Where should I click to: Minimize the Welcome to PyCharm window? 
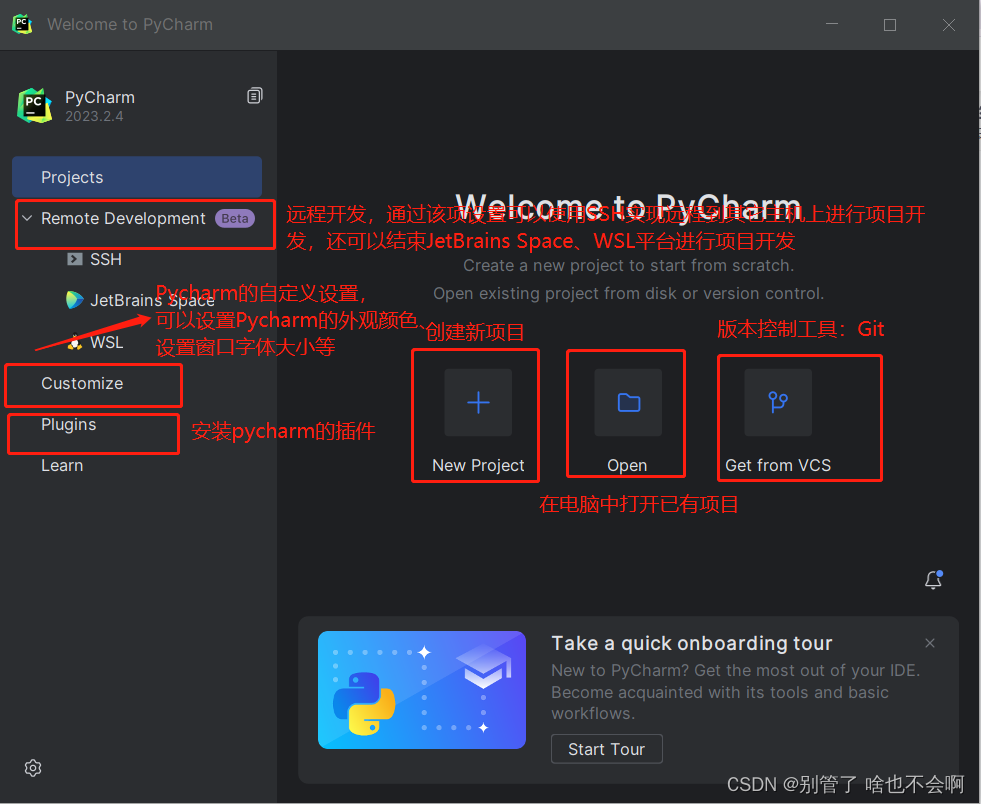[x=831, y=24]
